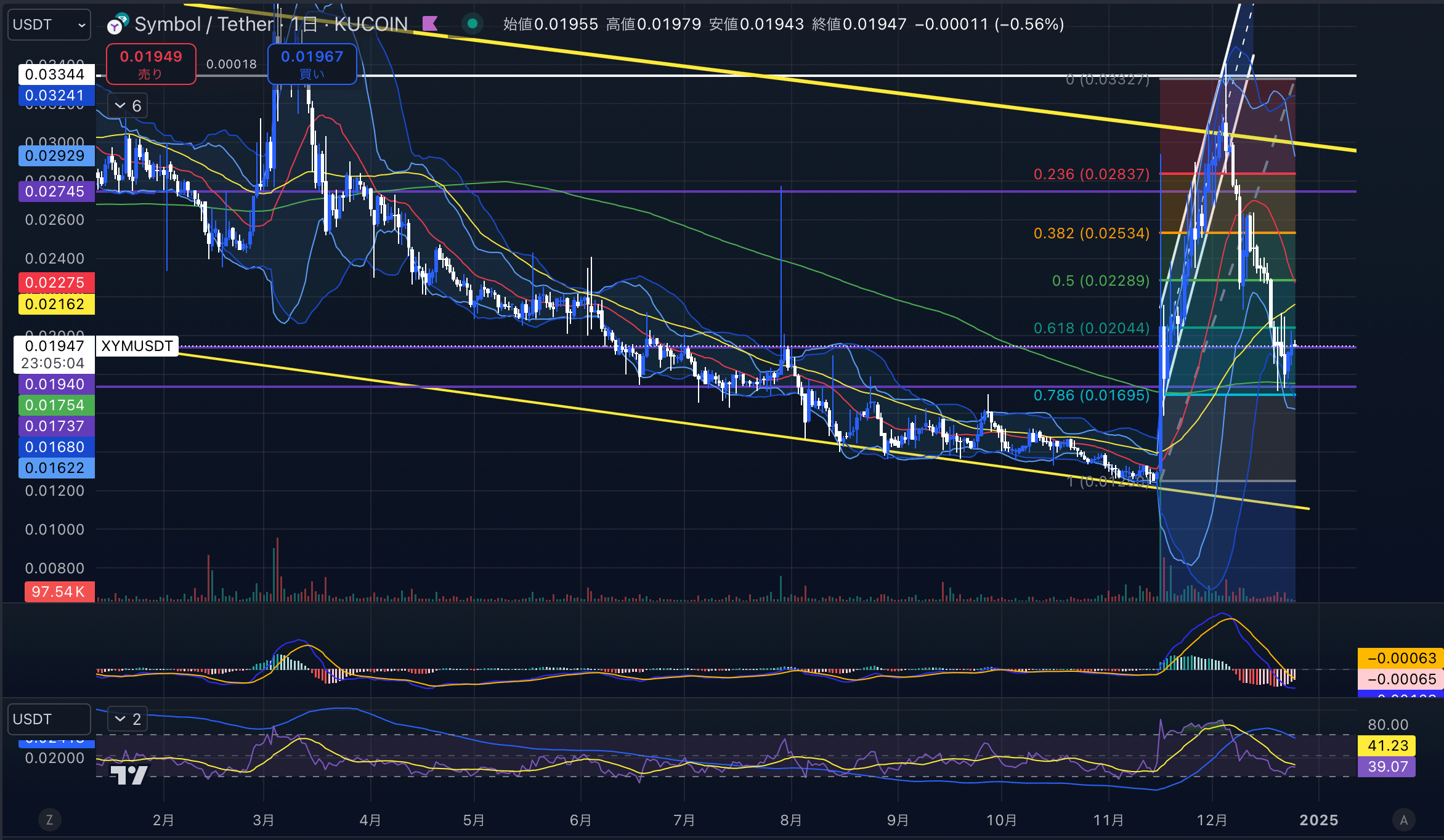Click the 80.00 level on RSI scale
This screenshot has height=840, width=1444.
(1387, 725)
